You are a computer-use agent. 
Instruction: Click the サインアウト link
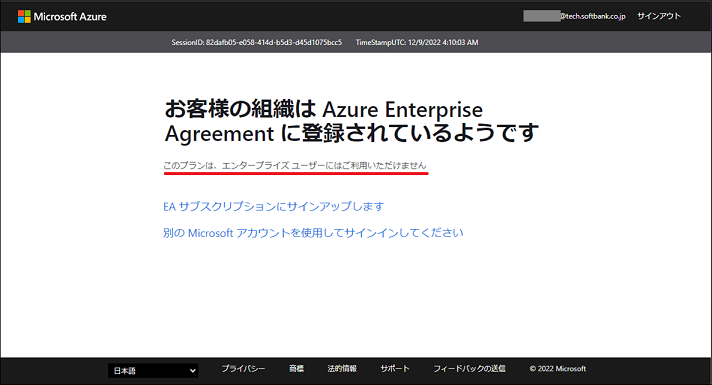point(659,16)
